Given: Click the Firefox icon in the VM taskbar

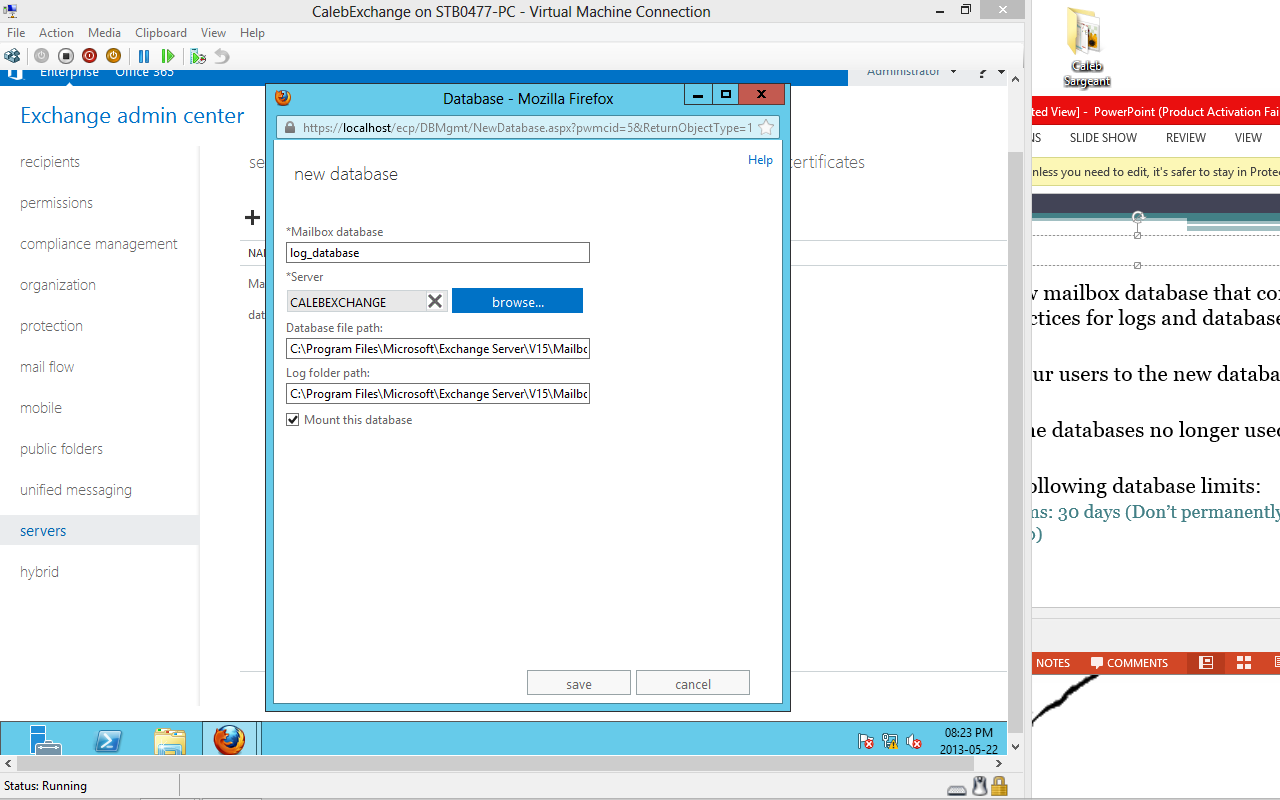Looking at the screenshot, I should click(x=229, y=740).
